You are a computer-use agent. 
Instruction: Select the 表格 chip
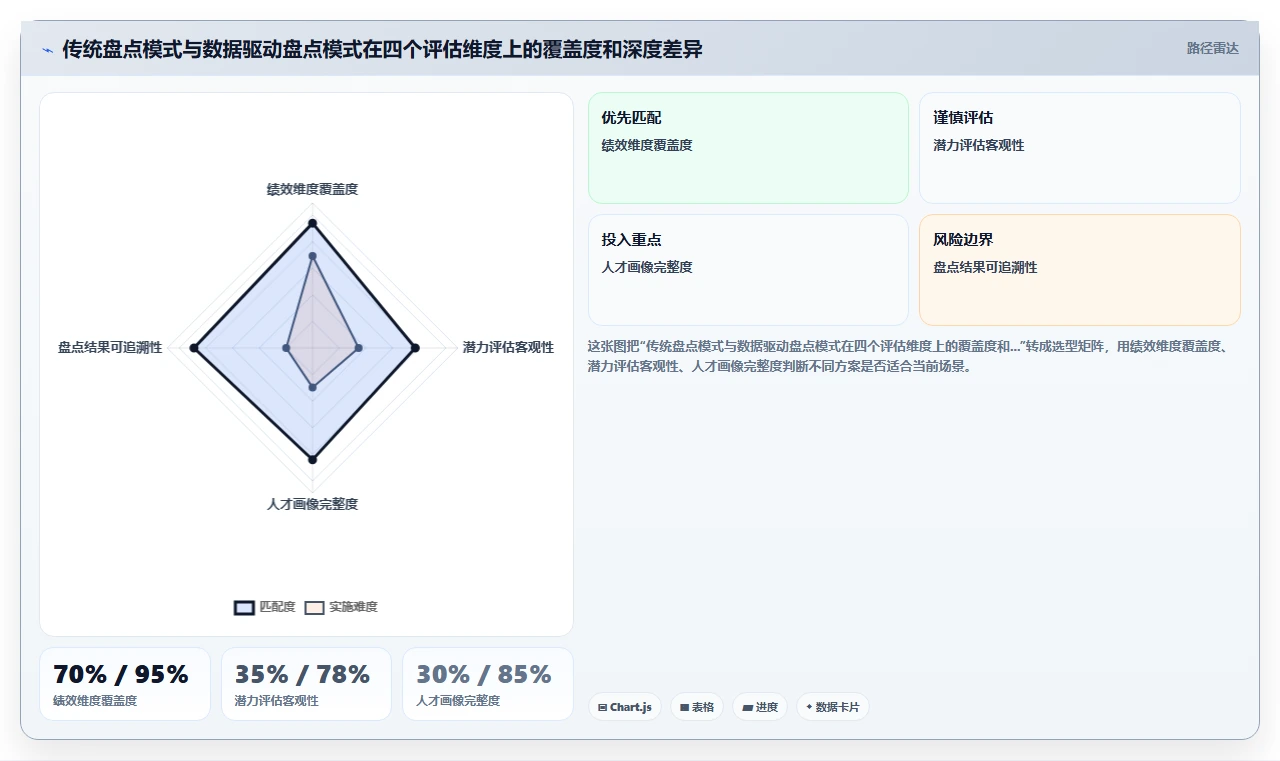point(697,707)
